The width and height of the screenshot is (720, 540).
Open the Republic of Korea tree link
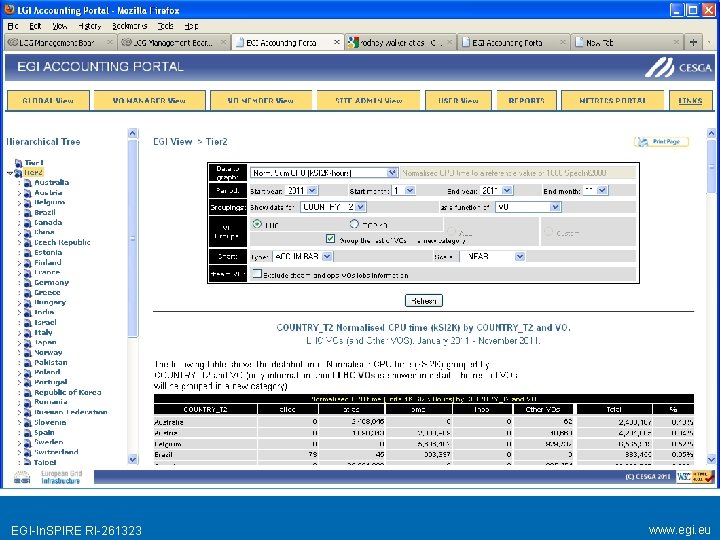point(68,393)
